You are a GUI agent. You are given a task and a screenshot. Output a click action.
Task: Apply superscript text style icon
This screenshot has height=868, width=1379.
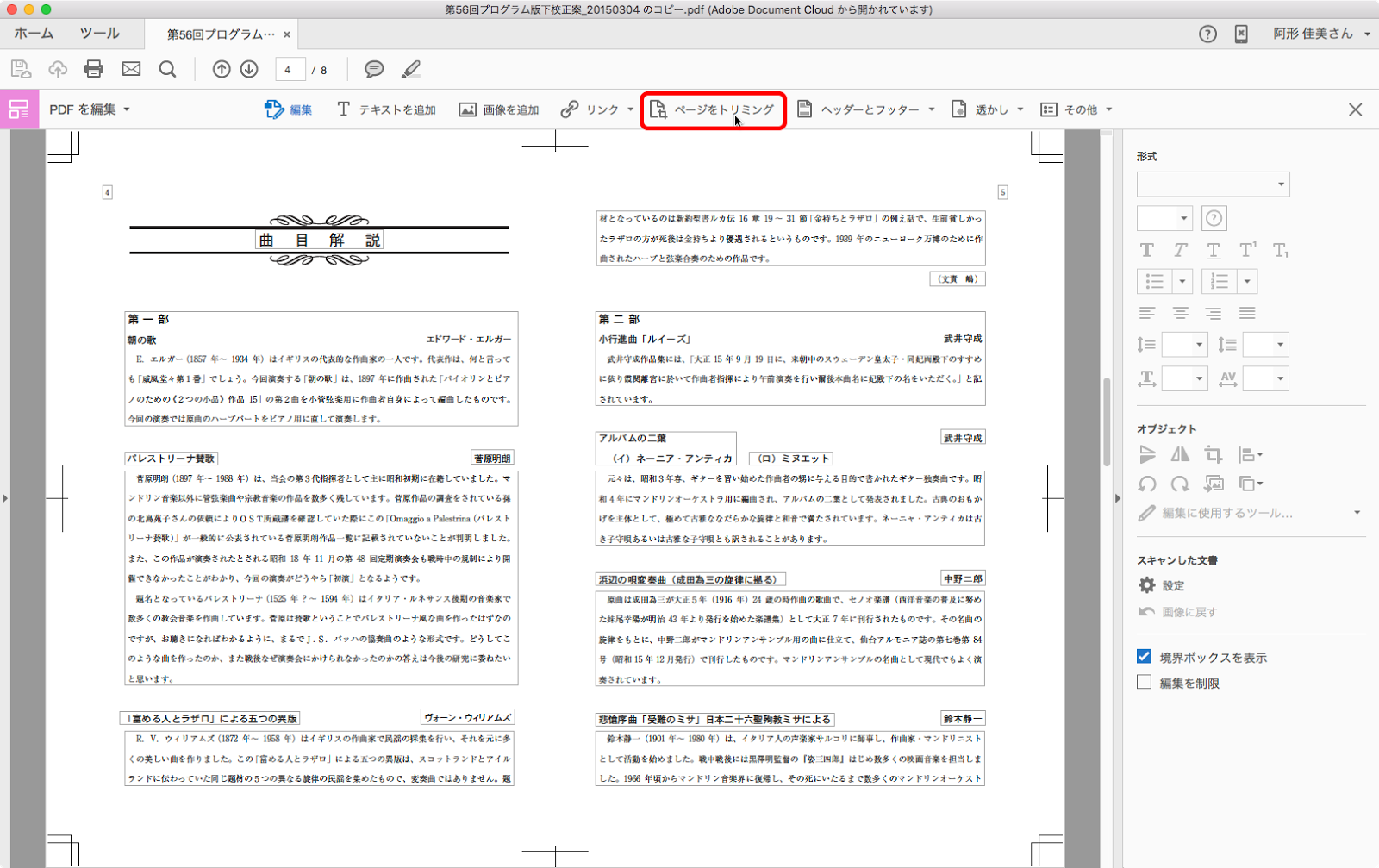(x=1247, y=250)
